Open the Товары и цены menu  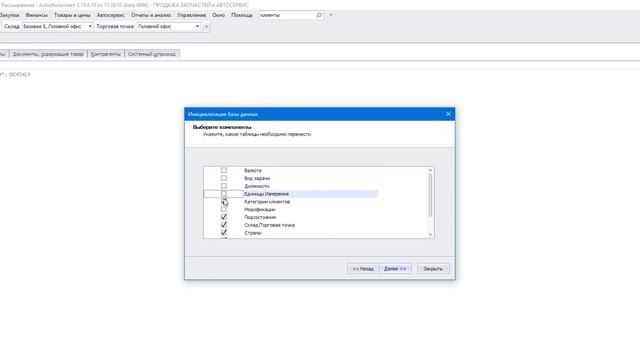(x=72, y=15)
